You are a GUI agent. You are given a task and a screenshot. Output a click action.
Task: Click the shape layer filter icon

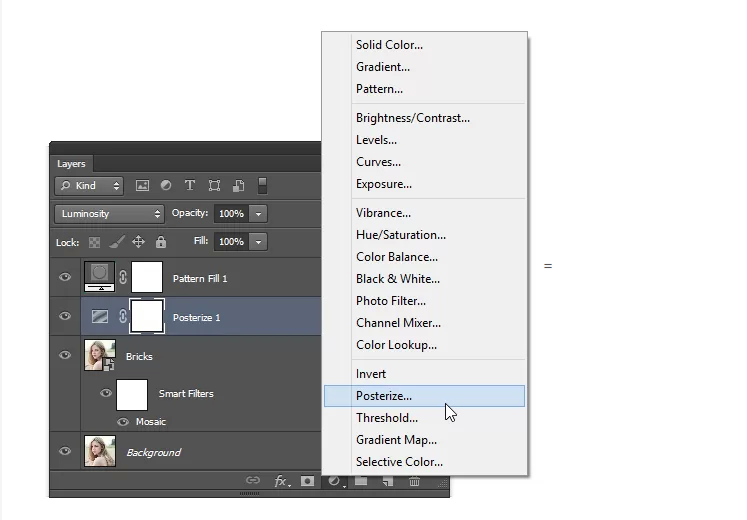214,186
